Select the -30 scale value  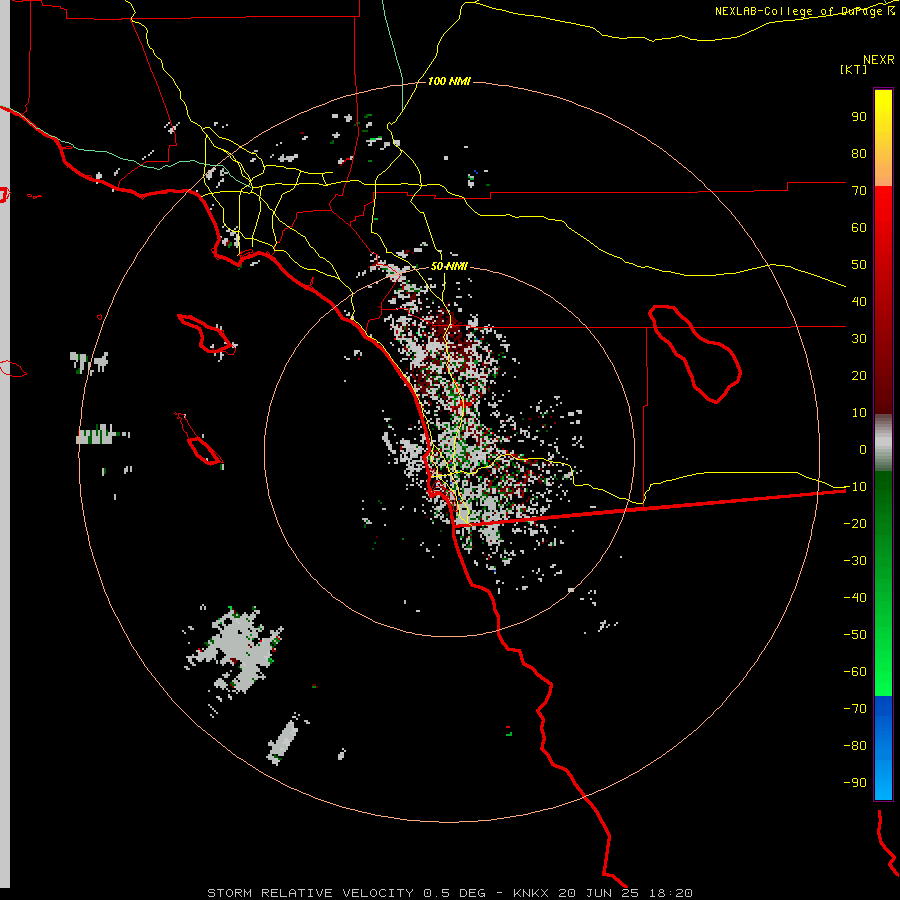855,561
